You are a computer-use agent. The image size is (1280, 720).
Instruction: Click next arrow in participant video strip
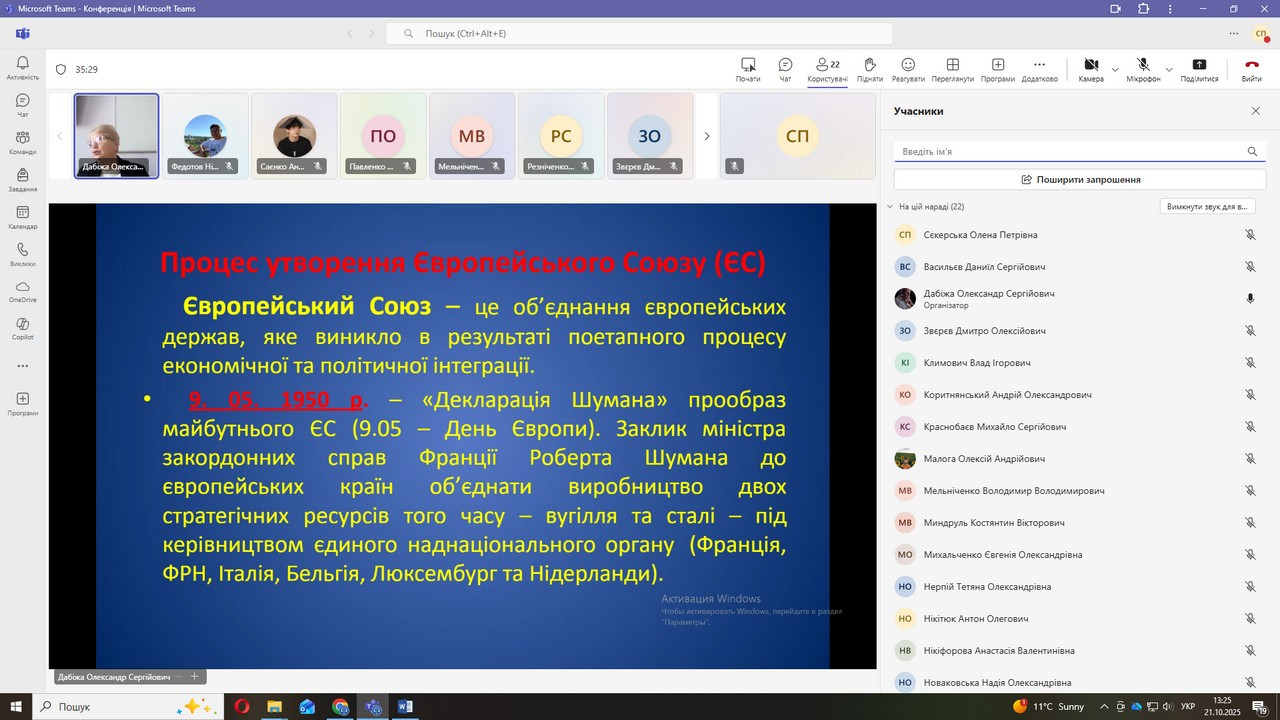707,136
